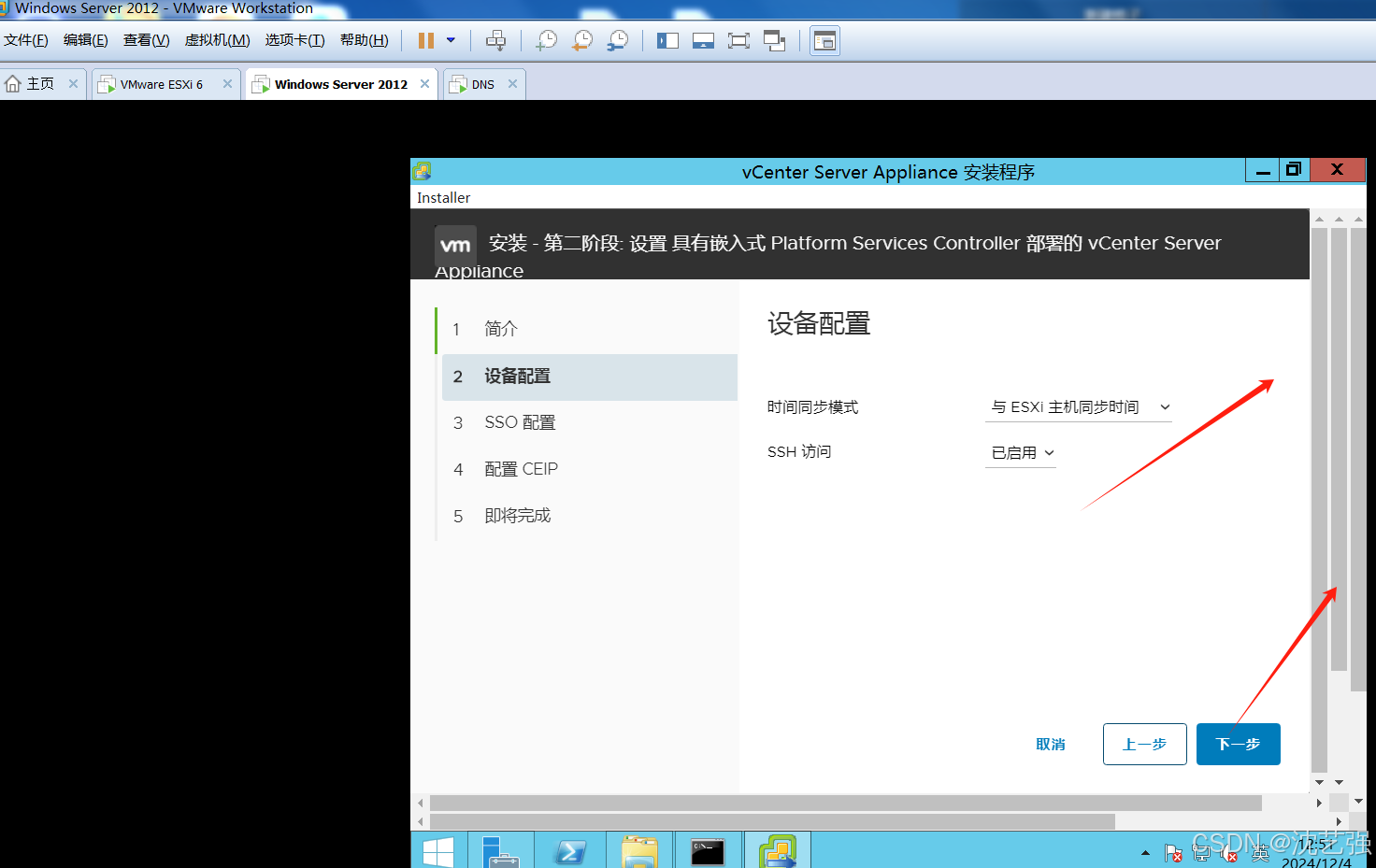Screen dimensions: 1376x868
Task: Click the 英 input method indicator
Action: point(1260,853)
